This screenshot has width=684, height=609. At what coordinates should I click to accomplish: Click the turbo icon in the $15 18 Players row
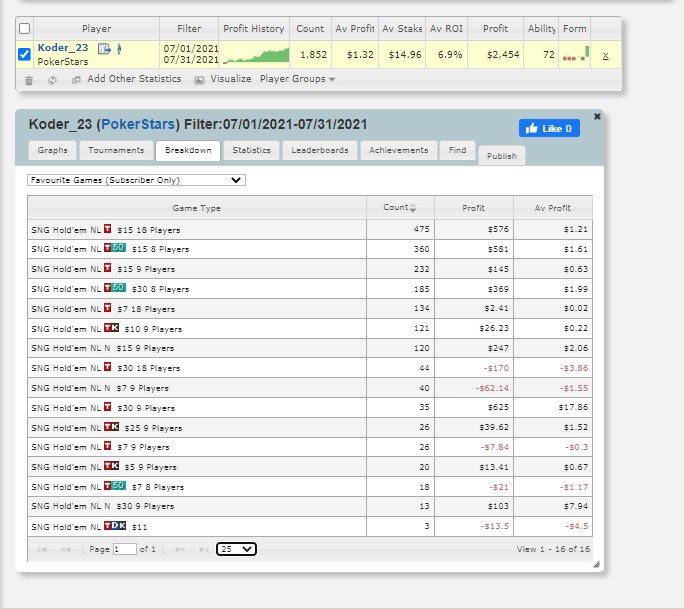pyautogui.click(x=107, y=229)
